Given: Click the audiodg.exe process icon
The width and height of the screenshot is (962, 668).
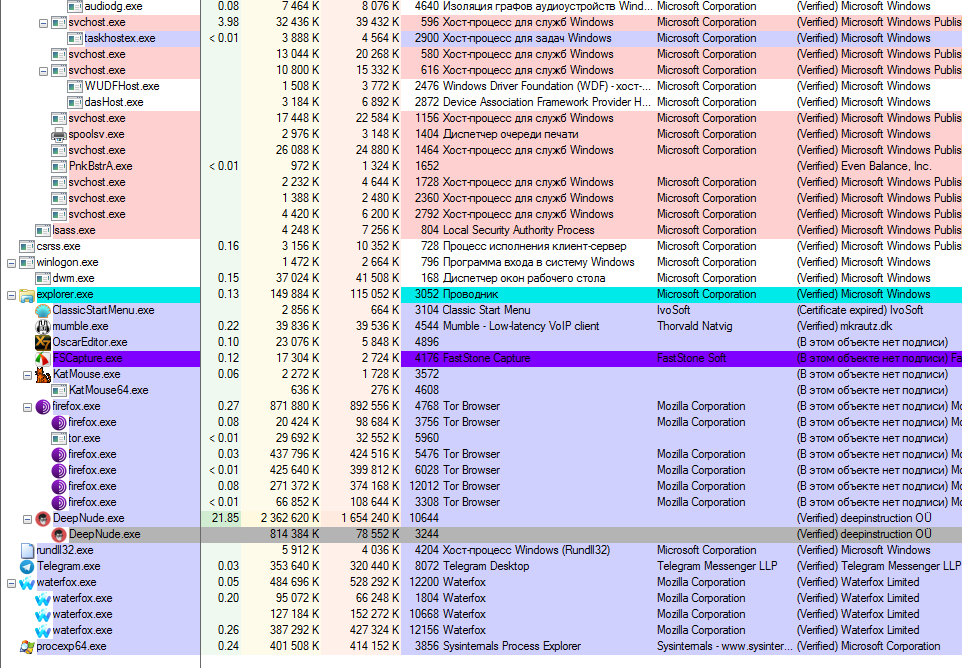Looking at the screenshot, I should click(x=75, y=6).
